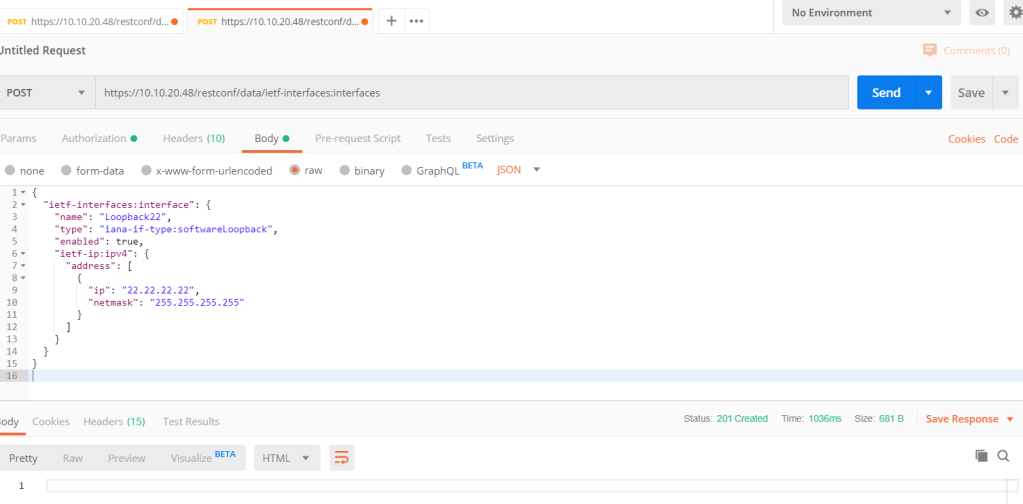Click the new tab plus icon

coord(391,20)
